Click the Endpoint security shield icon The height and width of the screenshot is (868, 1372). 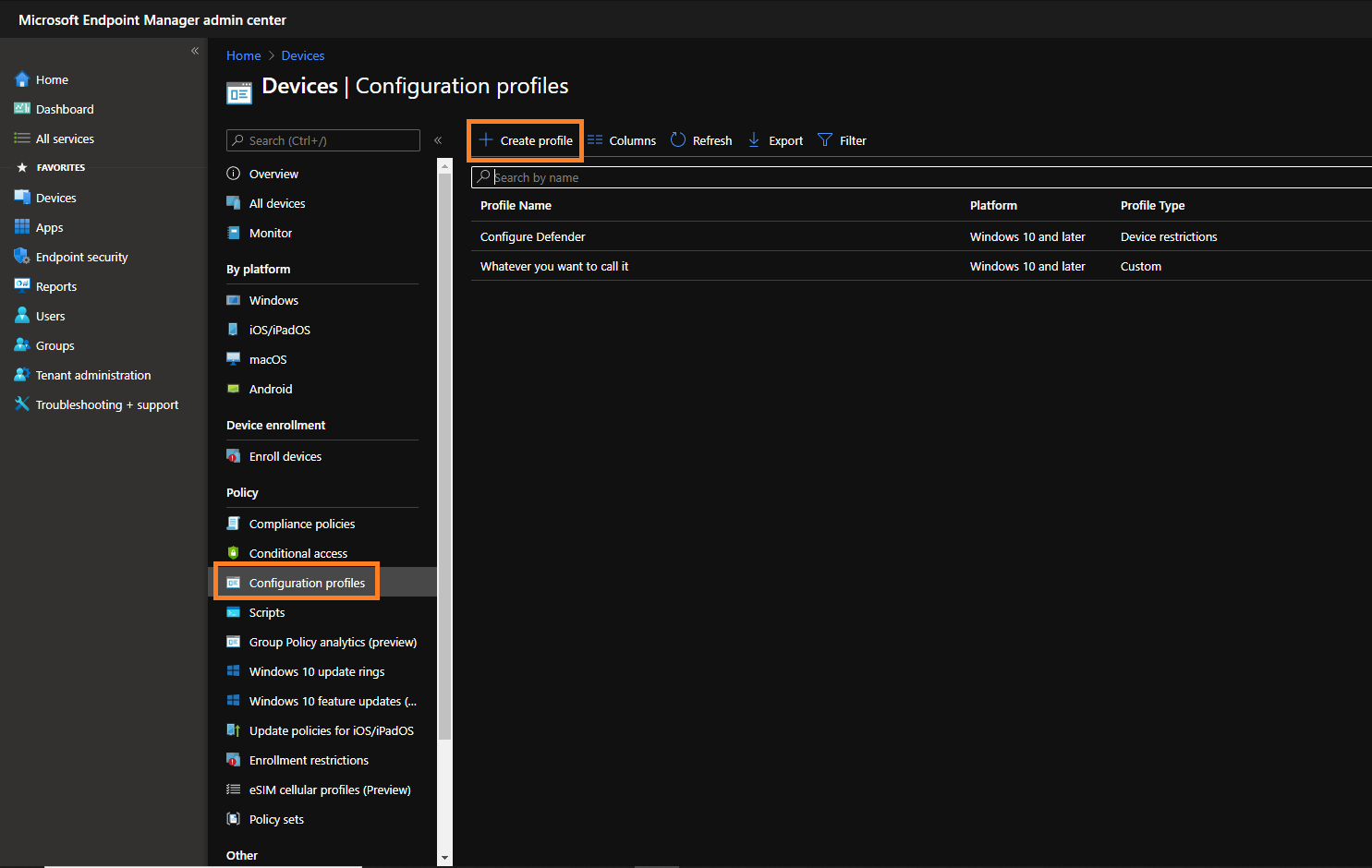(x=22, y=257)
